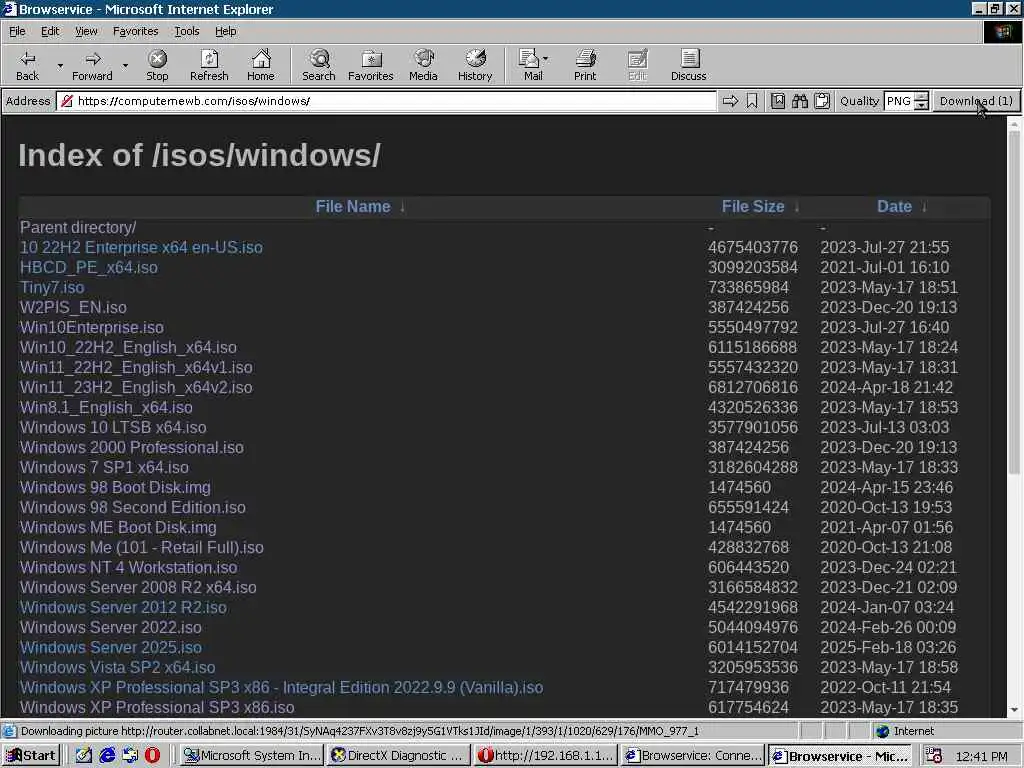Open the Discuss toolbar button
The image size is (1024, 768).
click(x=688, y=65)
